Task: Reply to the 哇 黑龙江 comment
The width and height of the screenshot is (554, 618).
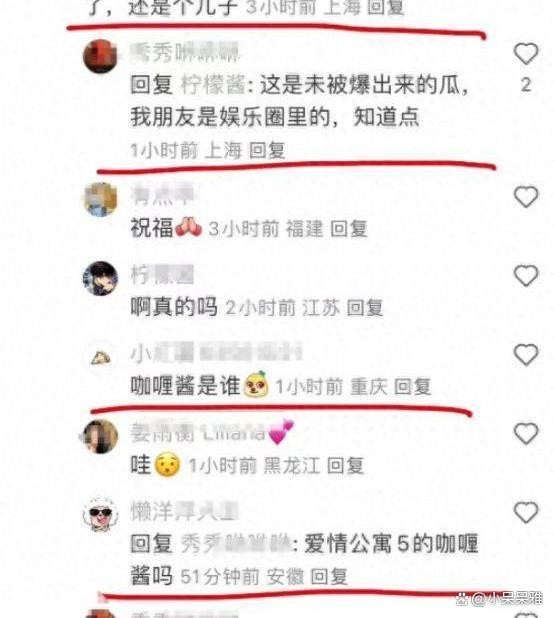Action: (x=345, y=465)
